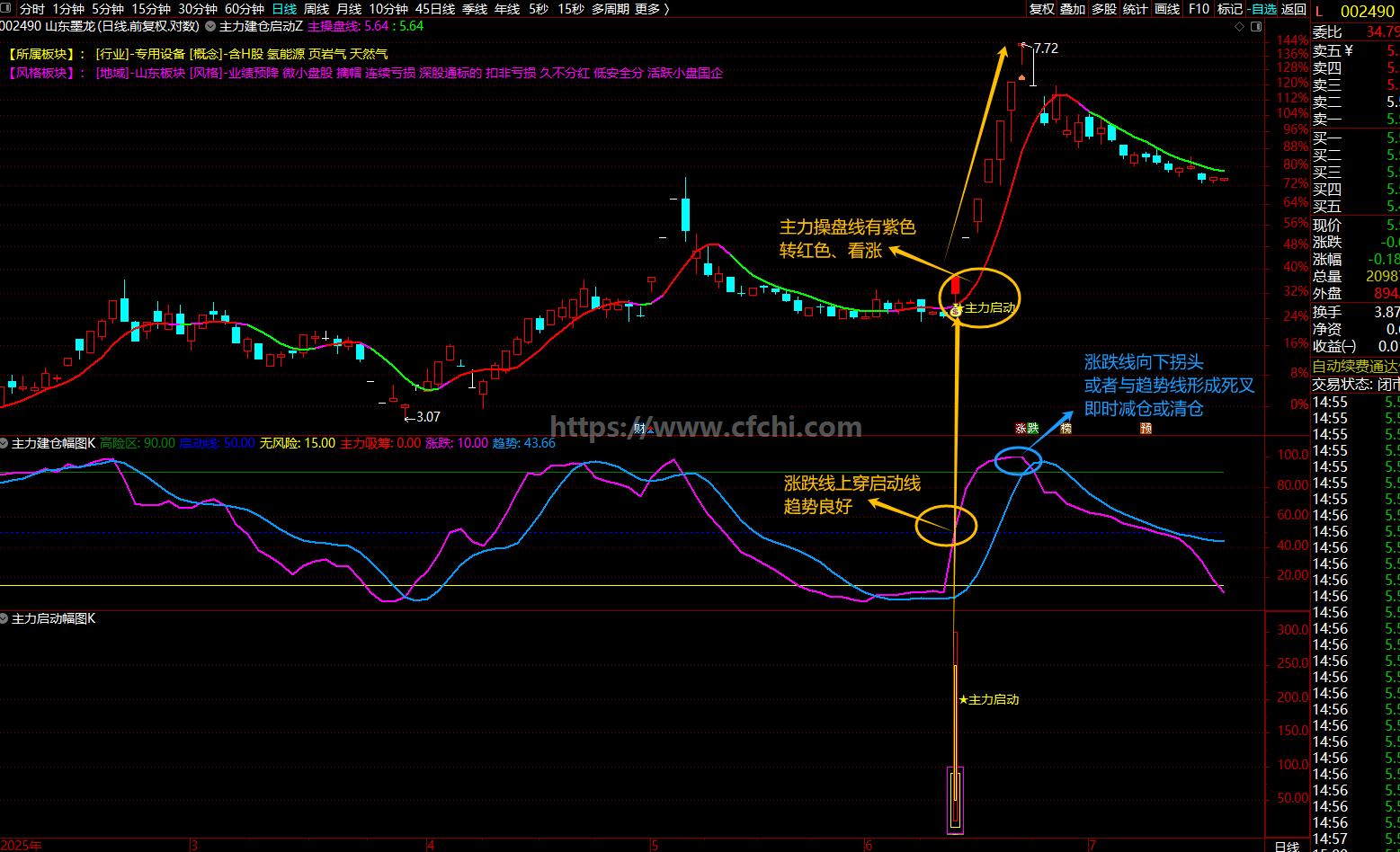The height and width of the screenshot is (852, 1400).
Task: Click the 预 marker badge
Action: coord(1146,429)
